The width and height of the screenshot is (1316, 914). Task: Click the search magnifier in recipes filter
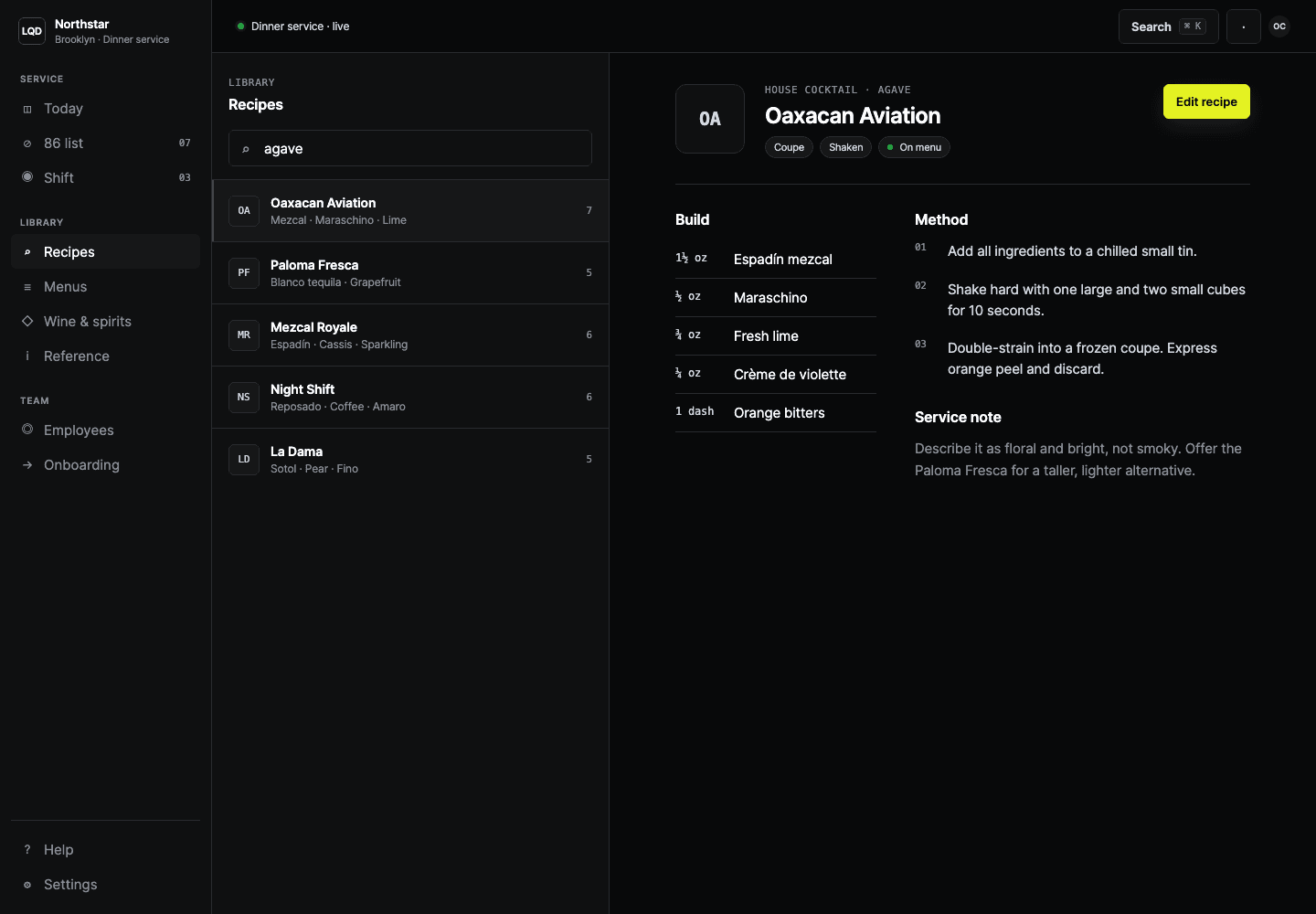246,149
